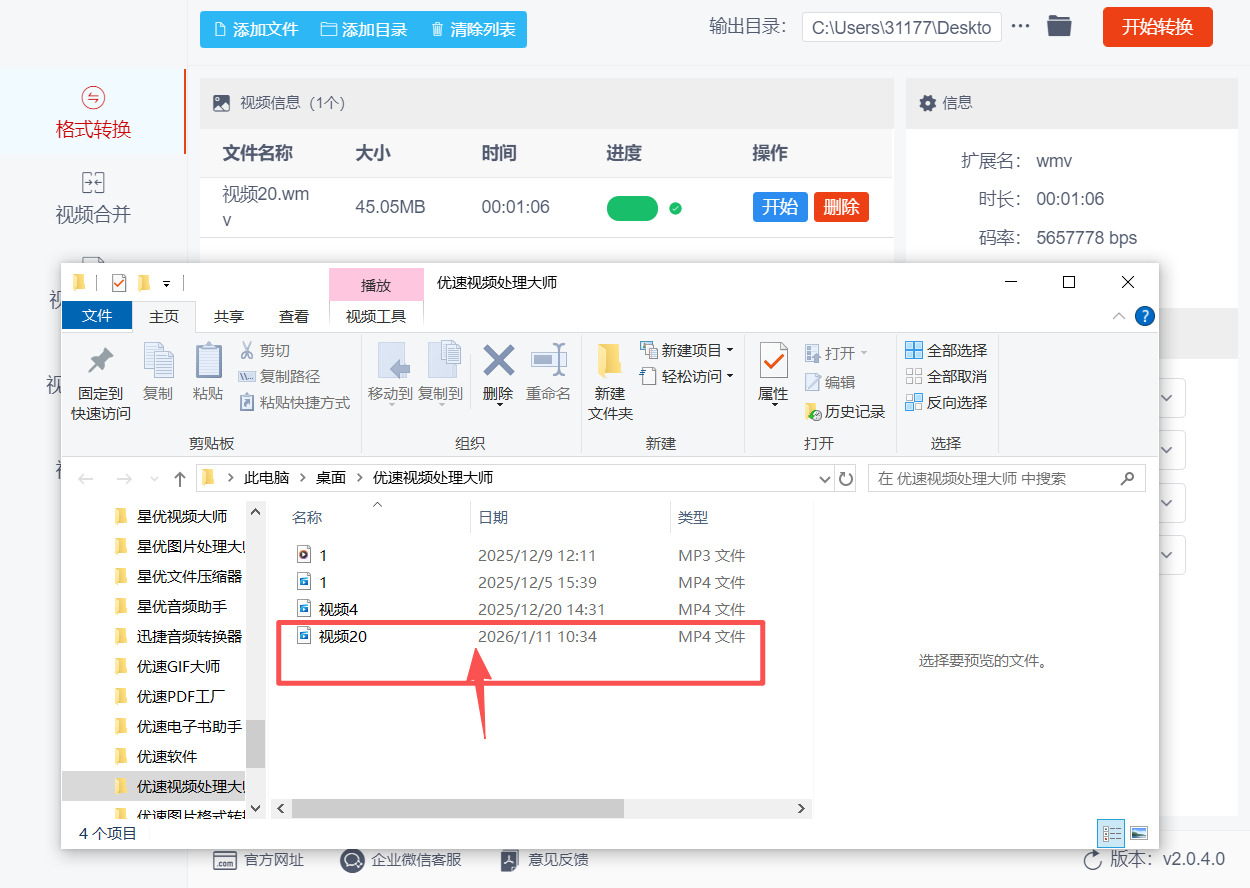Collapse the ribbon with the chevron arrow
Screen dimensions: 1250x888
pos(1119,316)
